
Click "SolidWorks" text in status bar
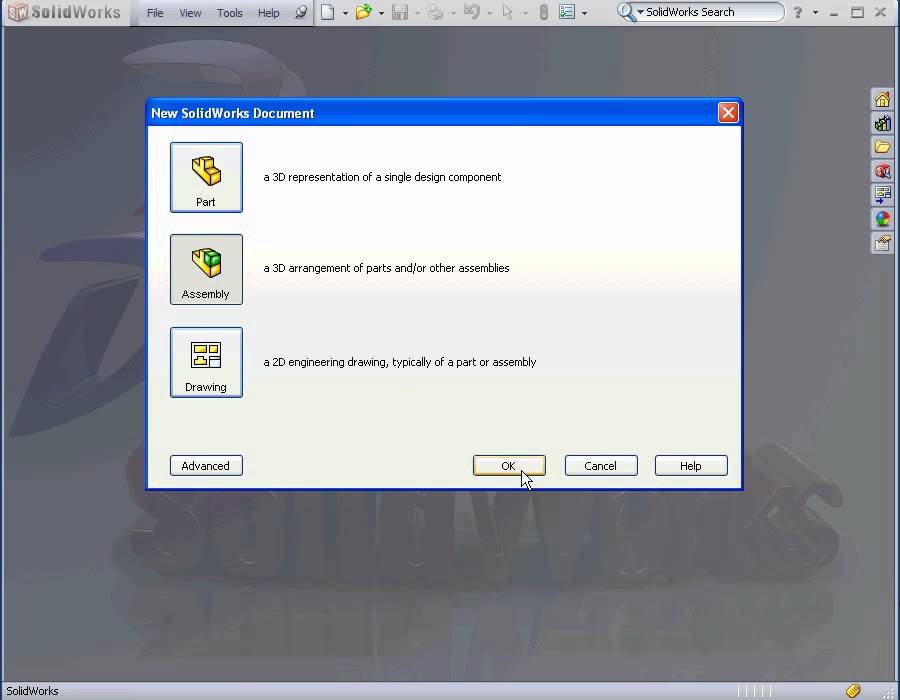pyautogui.click(x=32, y=691)
